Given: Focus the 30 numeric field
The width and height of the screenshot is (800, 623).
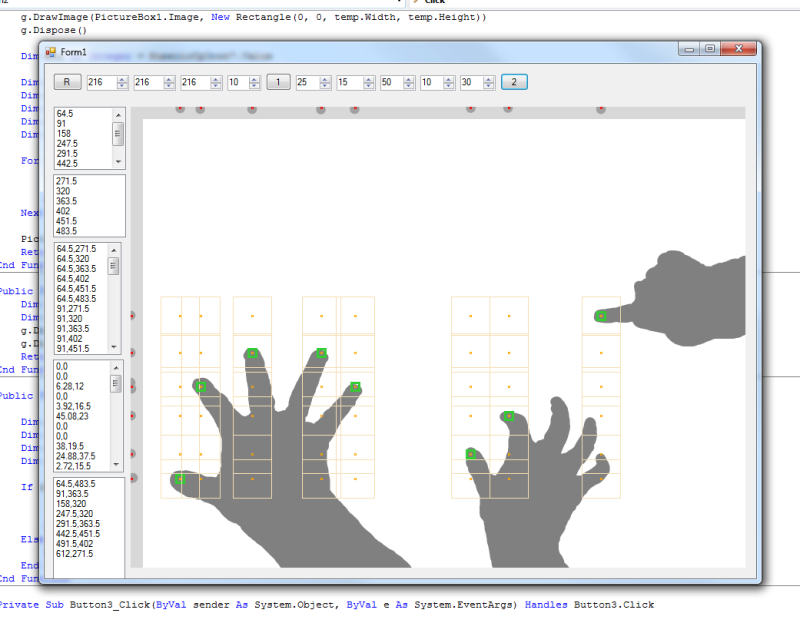Looking at the screenshot, I should pos(471,82).
